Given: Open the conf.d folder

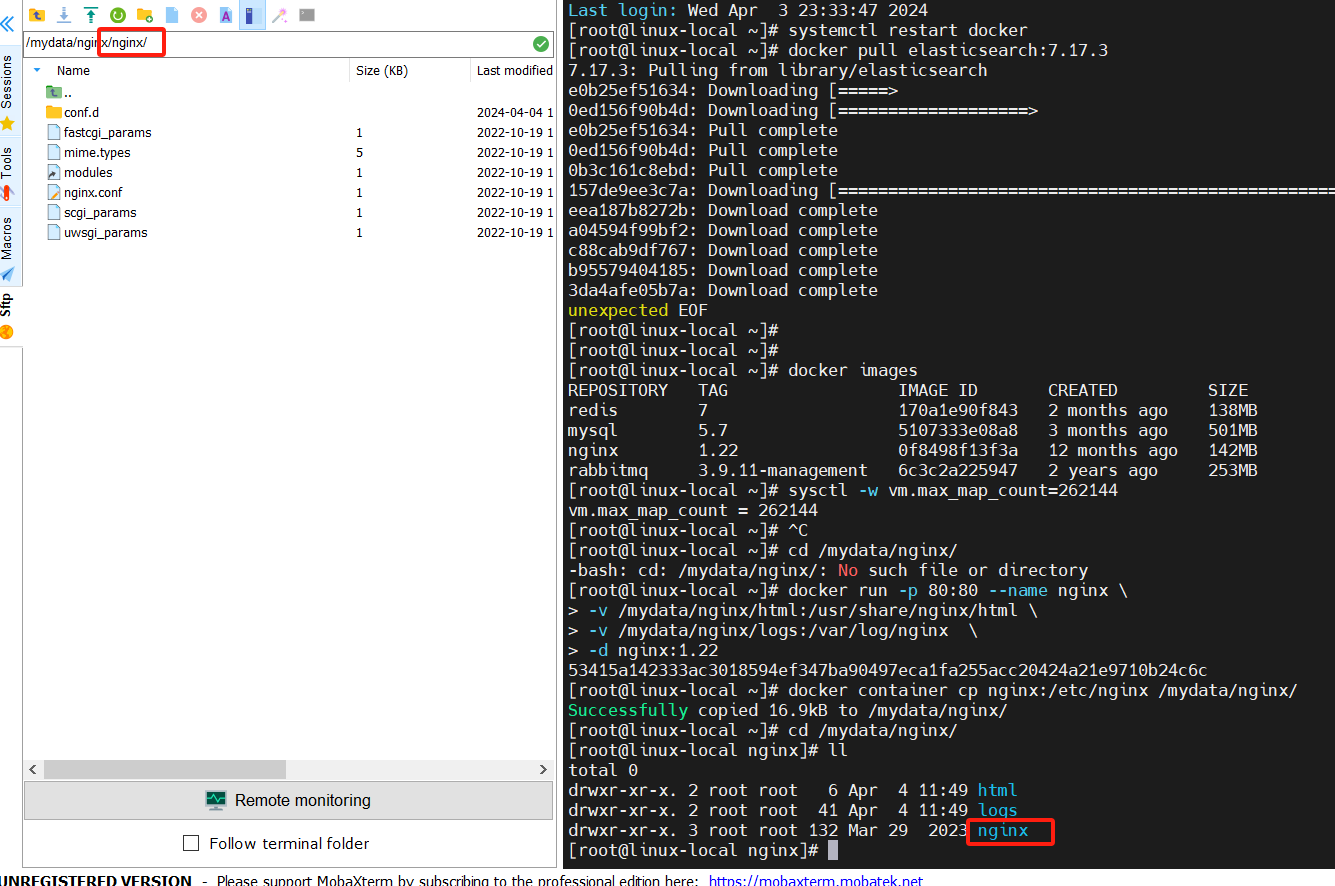Looking at the screenshot, I should [81, 112].
